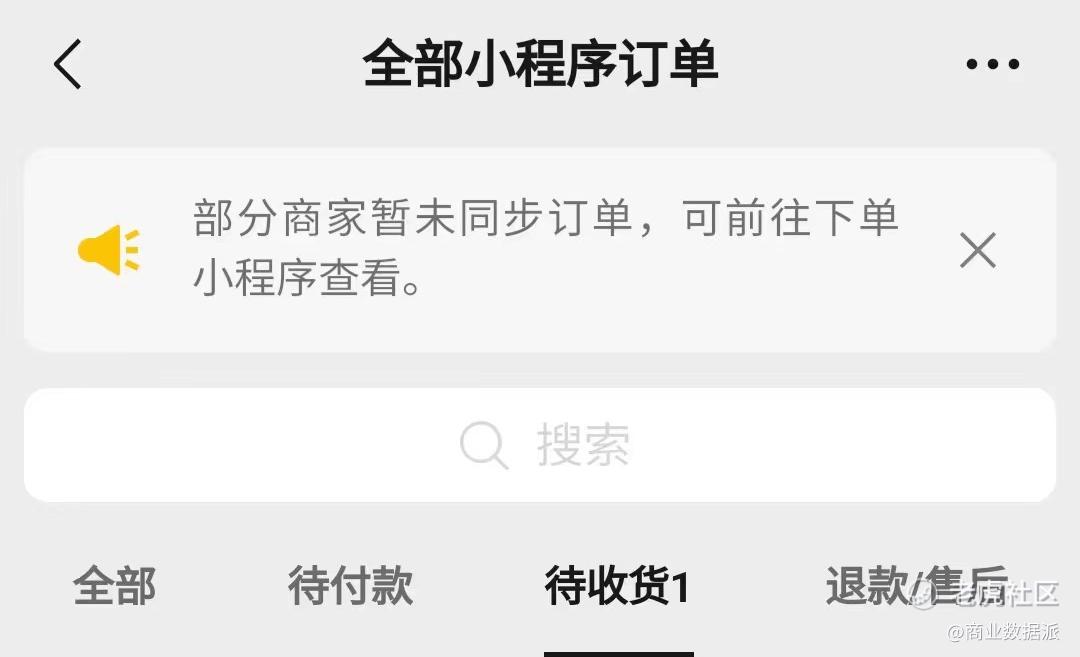
Task: Tap the notice text about unsynced merchant orders
Action: pos(546,247)
